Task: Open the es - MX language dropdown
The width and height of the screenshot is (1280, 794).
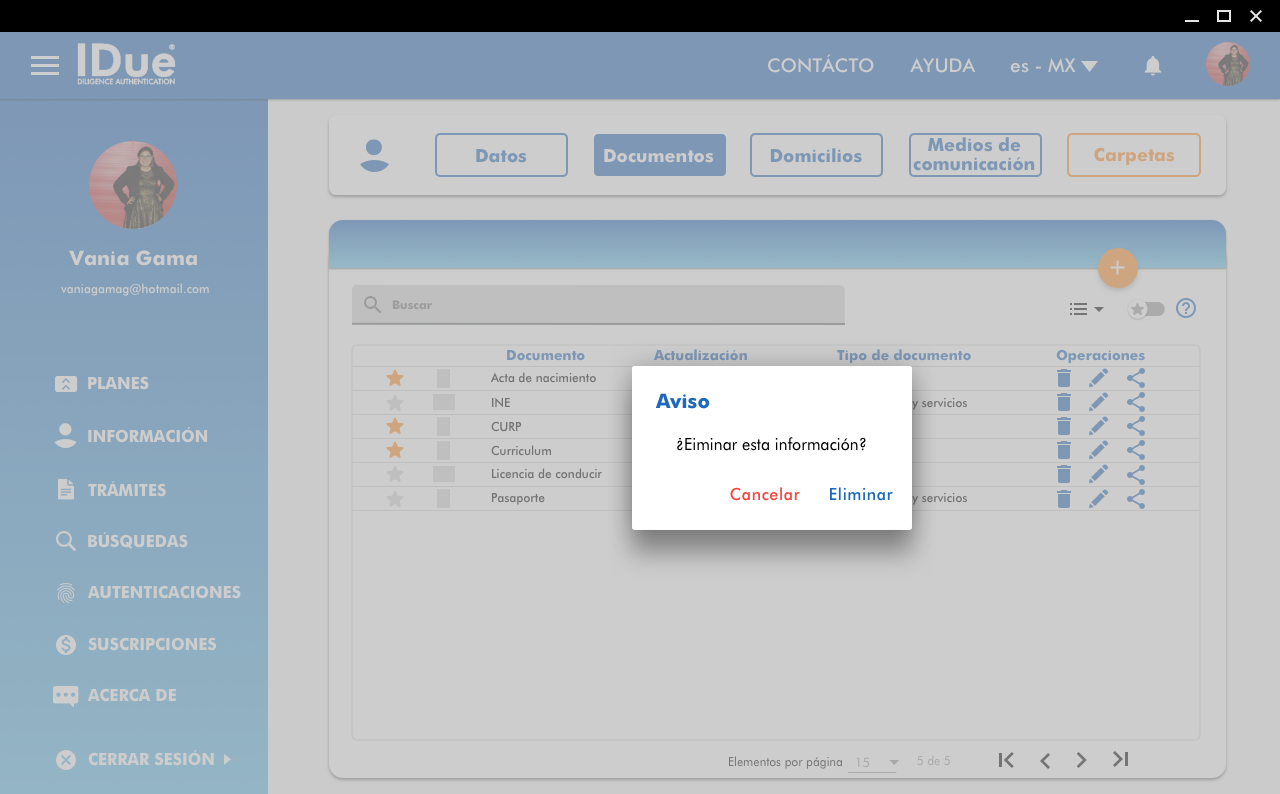Action: (x=1053, y=66)
